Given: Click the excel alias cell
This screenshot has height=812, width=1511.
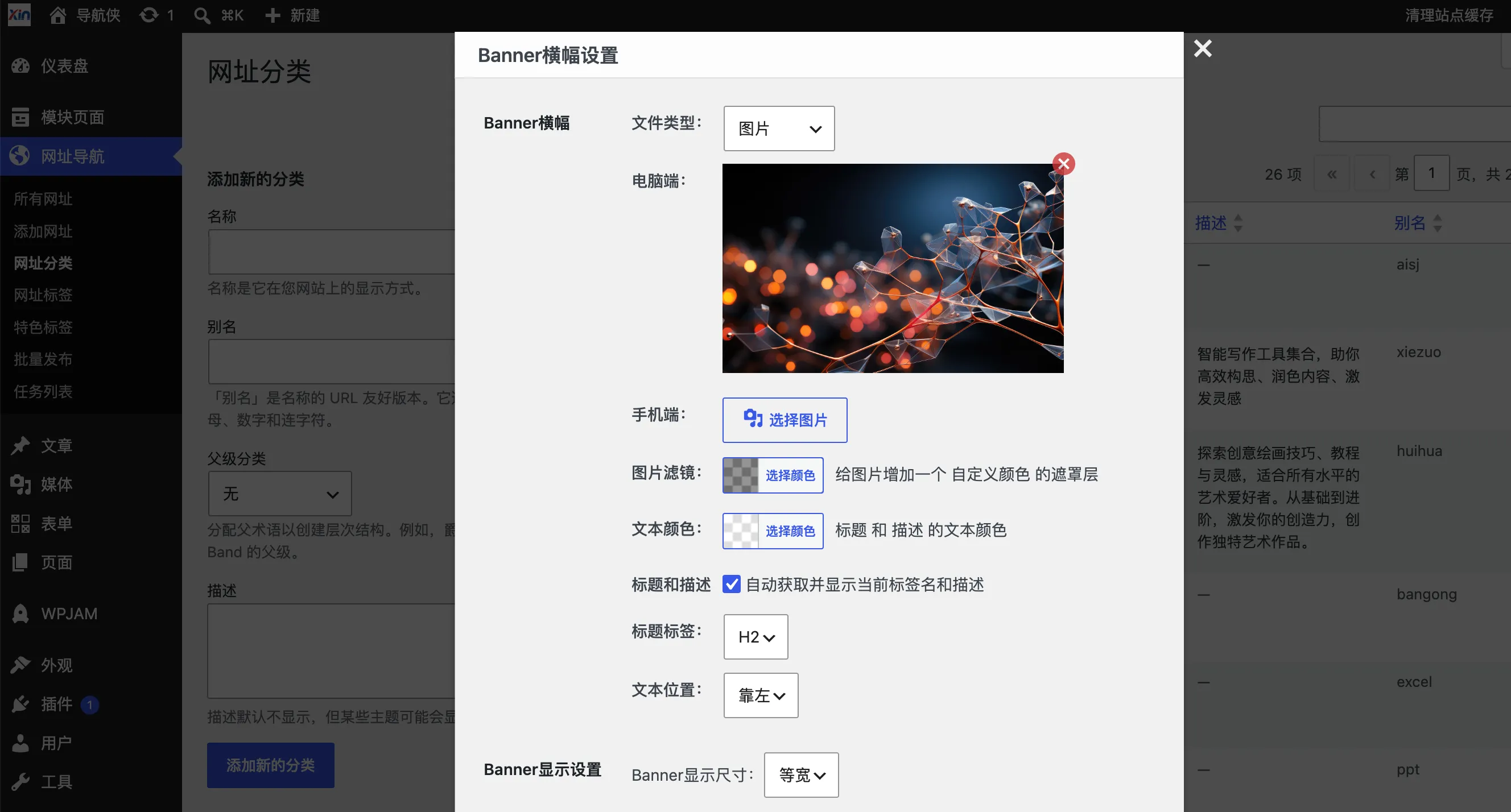Looking at the screenshot, I should tap(1414, 682).
